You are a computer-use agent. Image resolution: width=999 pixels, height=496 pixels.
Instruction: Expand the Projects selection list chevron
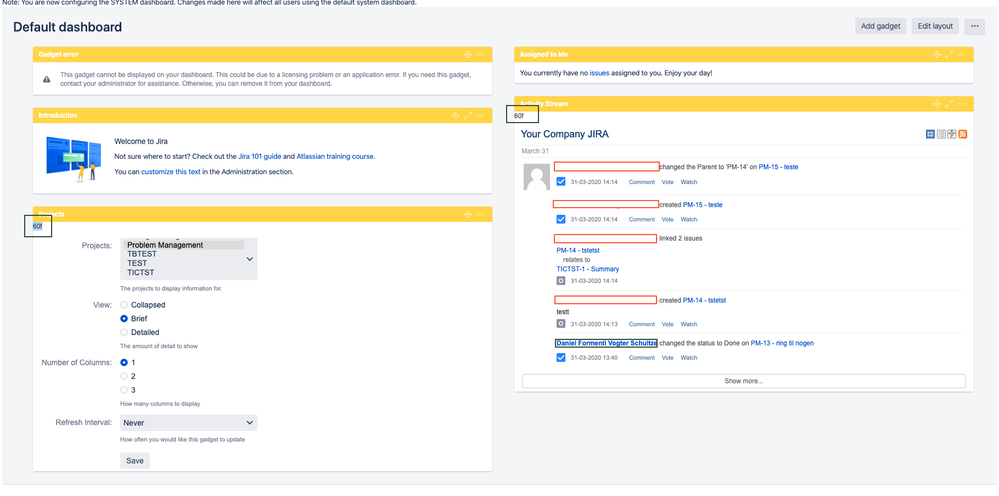(249, 259)
